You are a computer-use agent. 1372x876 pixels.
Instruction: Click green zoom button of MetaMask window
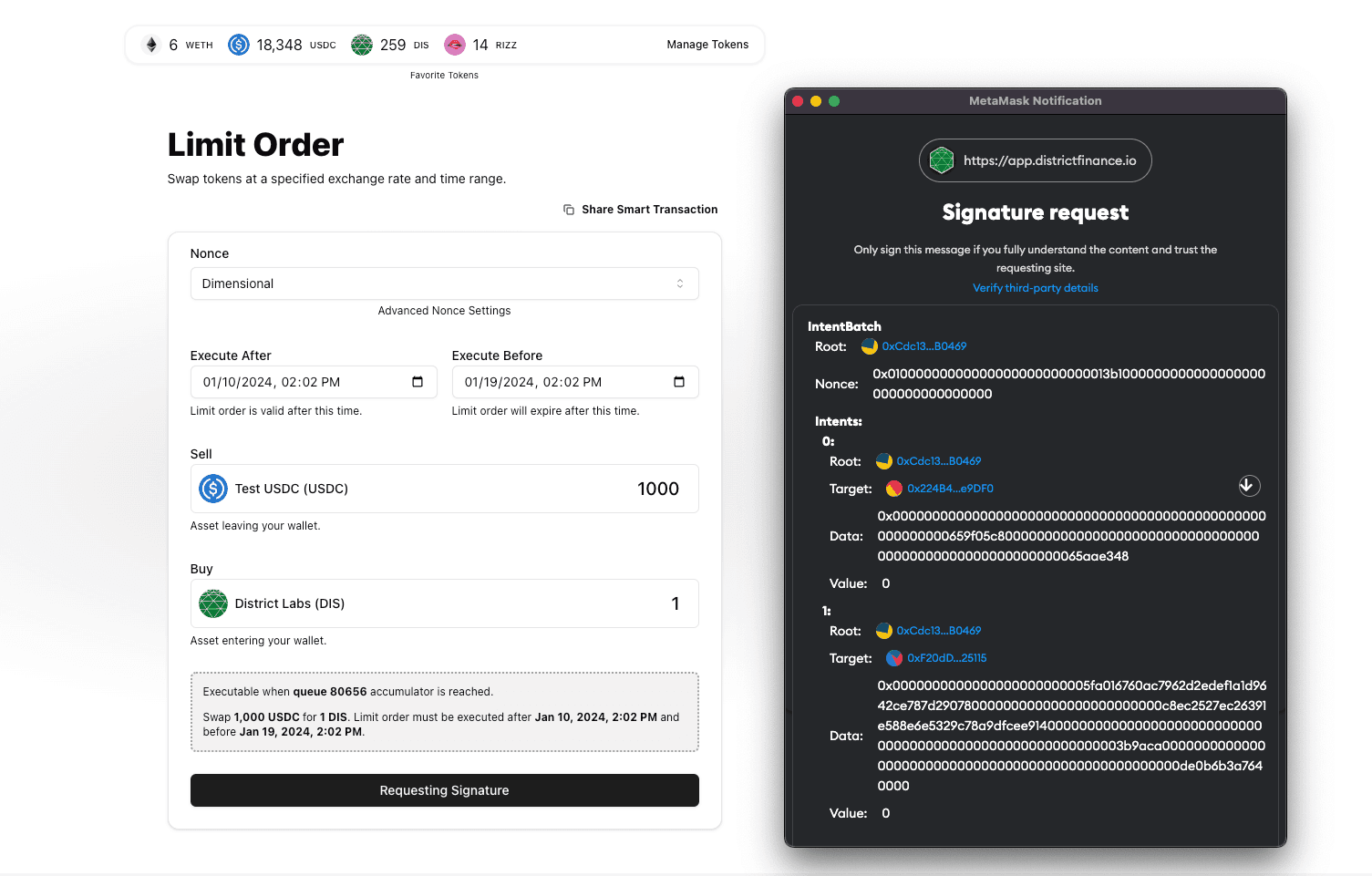[834, 101]
